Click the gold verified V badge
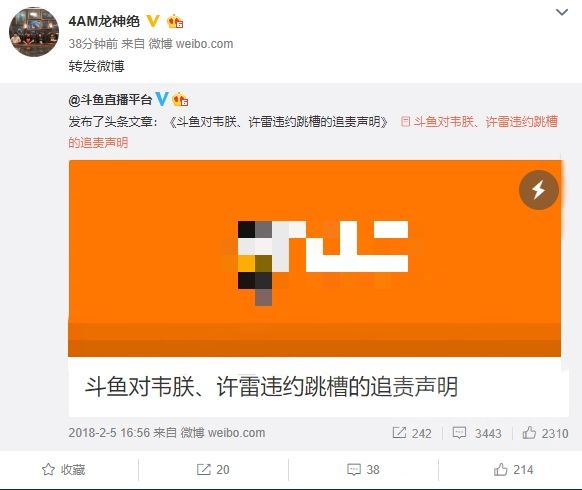Screen dimensions: 582x490 pyautogui.click(x=153, y=21)
